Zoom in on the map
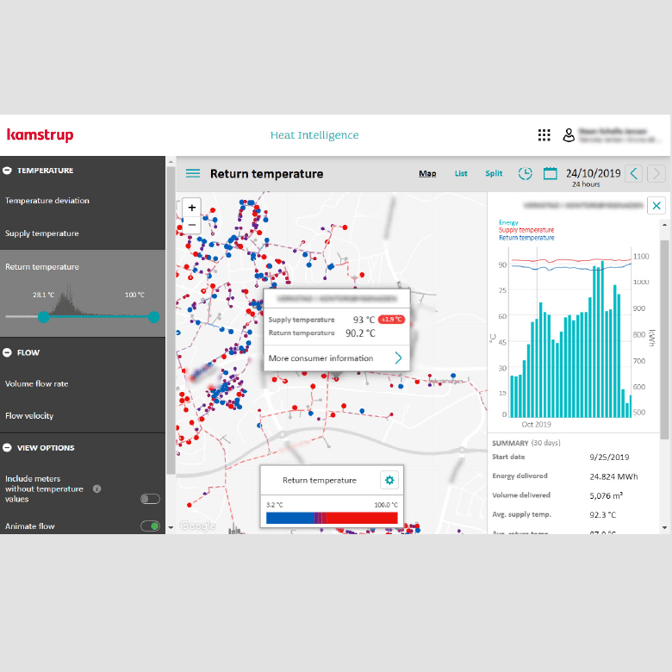This screenshot has height=672, width=672. coord(192,208)
